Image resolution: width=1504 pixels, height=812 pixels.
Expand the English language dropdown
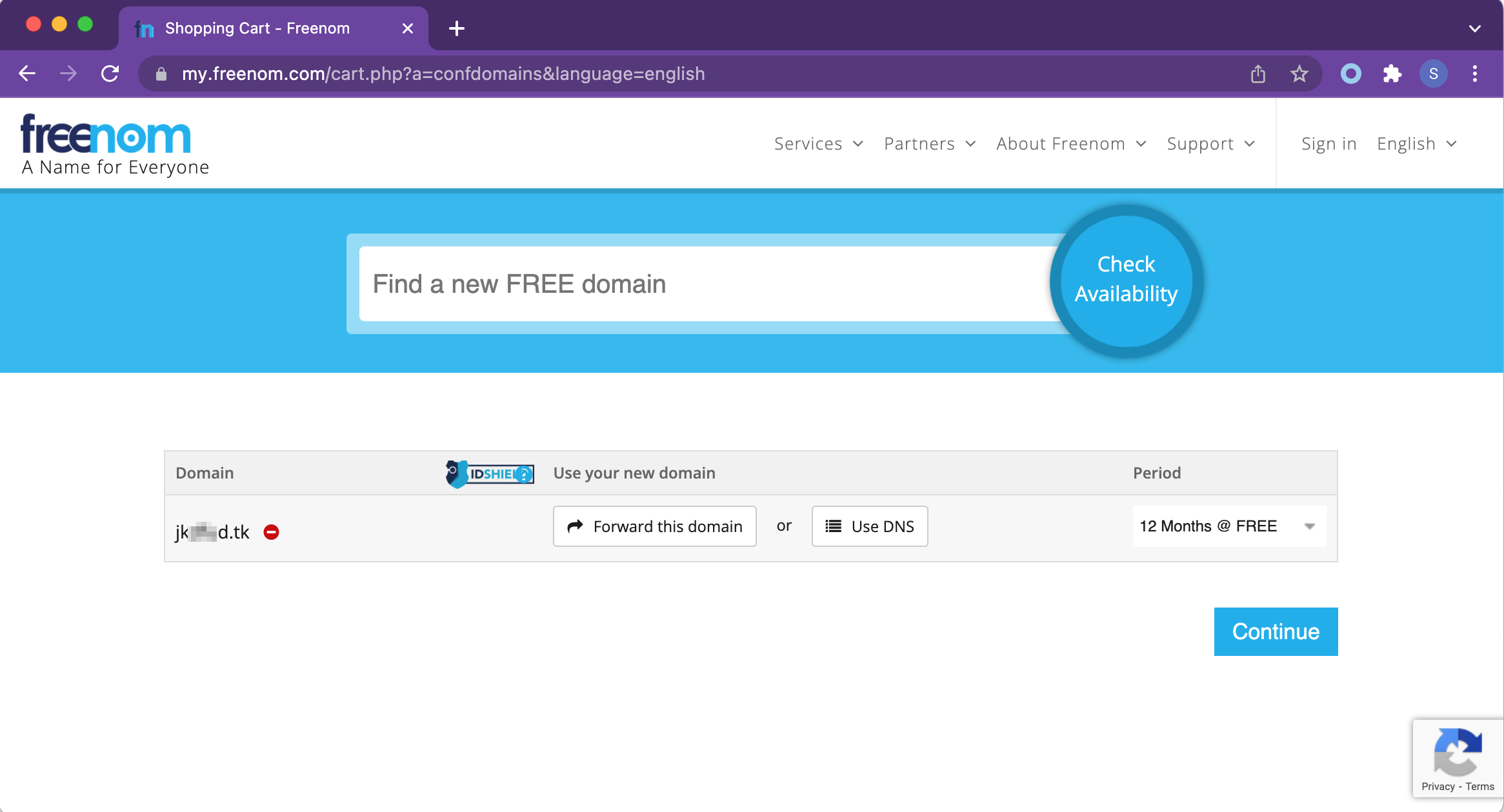[x=1417, y=143]
